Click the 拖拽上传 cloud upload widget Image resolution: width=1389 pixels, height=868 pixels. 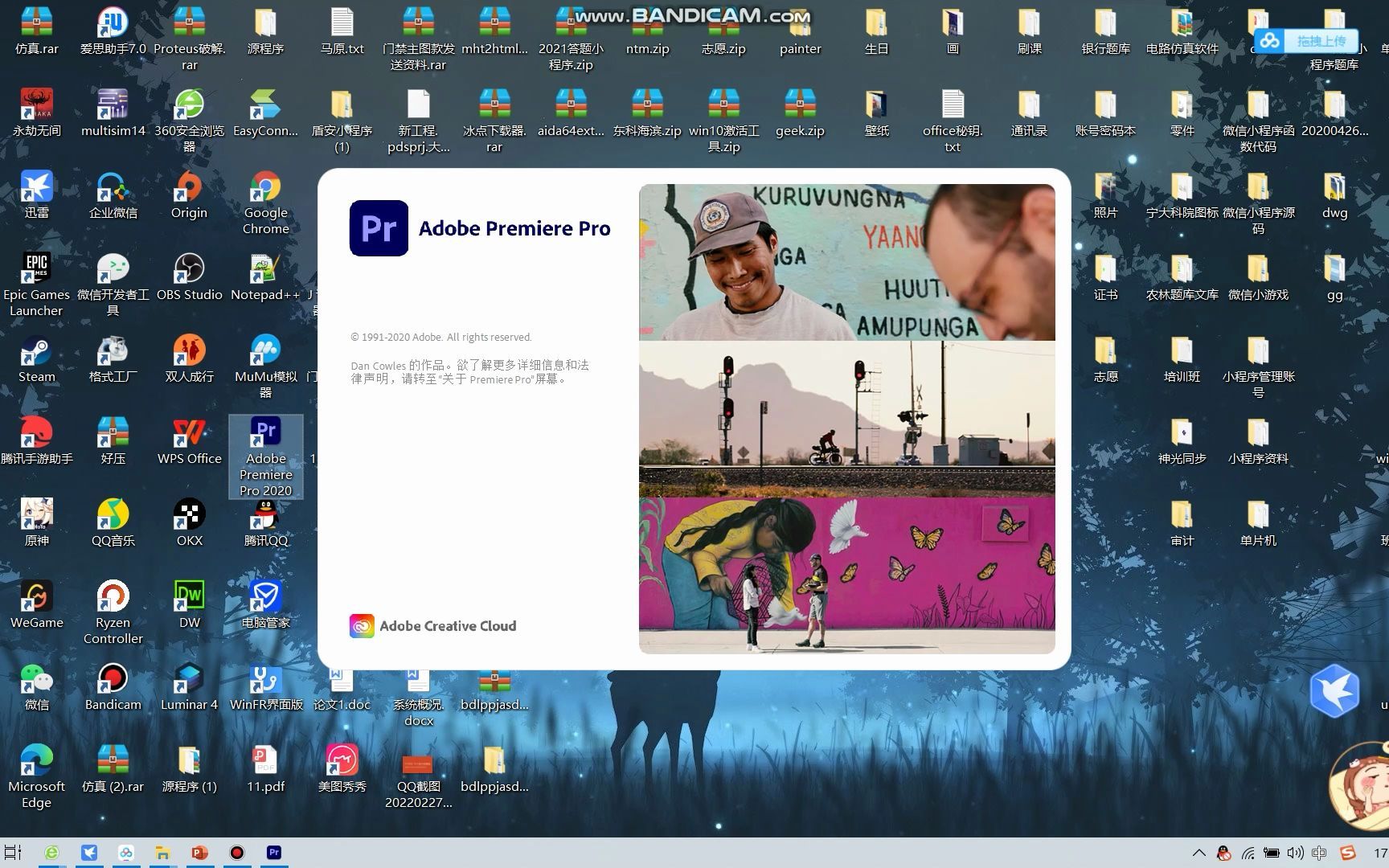pyautogui.click(x=1305, y=41)
